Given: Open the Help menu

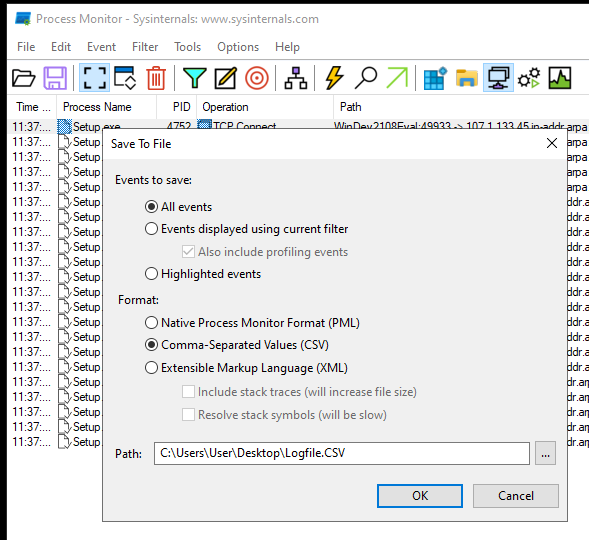Looking at the screenshot, I should point(287,47).
